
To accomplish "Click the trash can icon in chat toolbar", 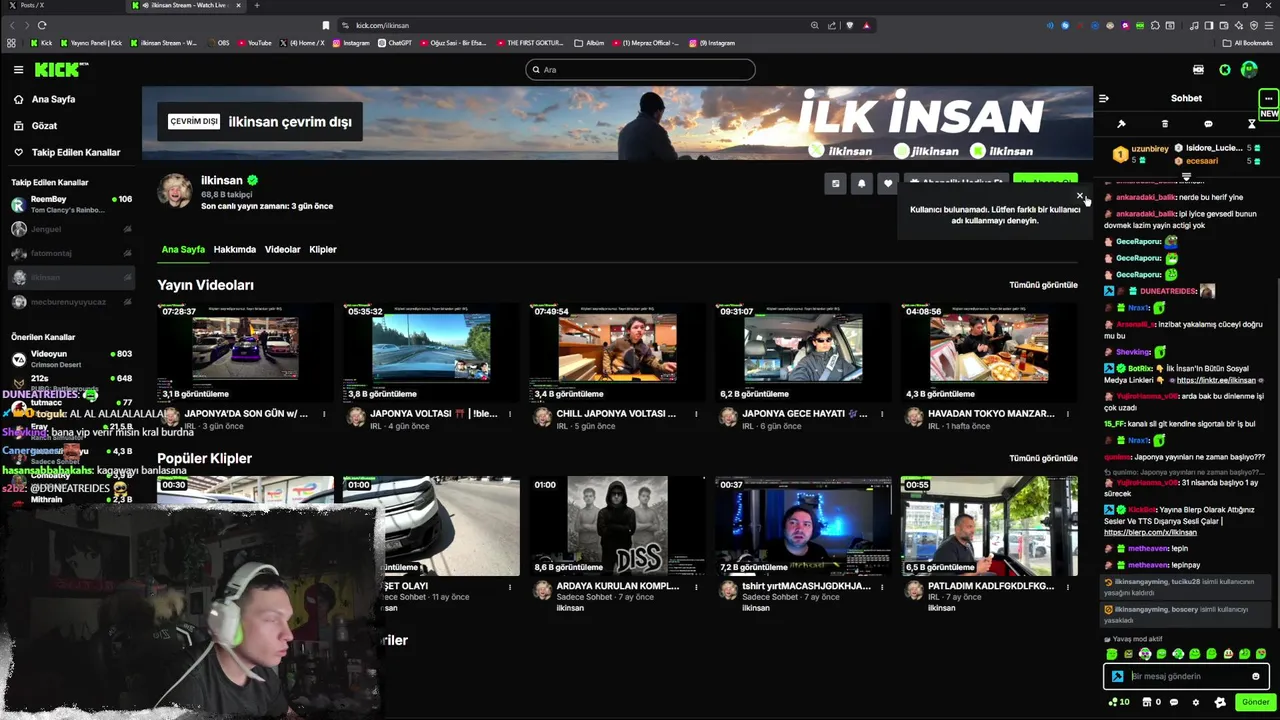I will [1164, 124].
